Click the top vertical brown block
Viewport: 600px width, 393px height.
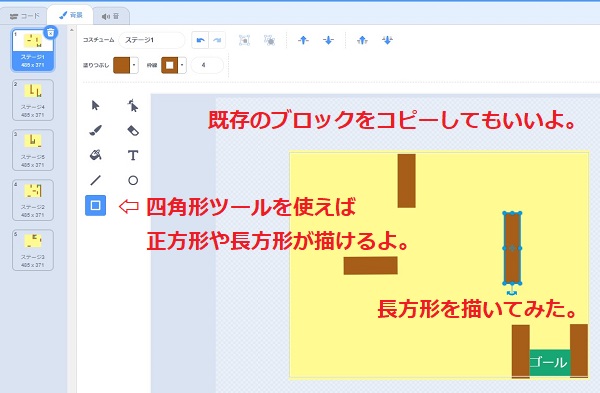406,181
